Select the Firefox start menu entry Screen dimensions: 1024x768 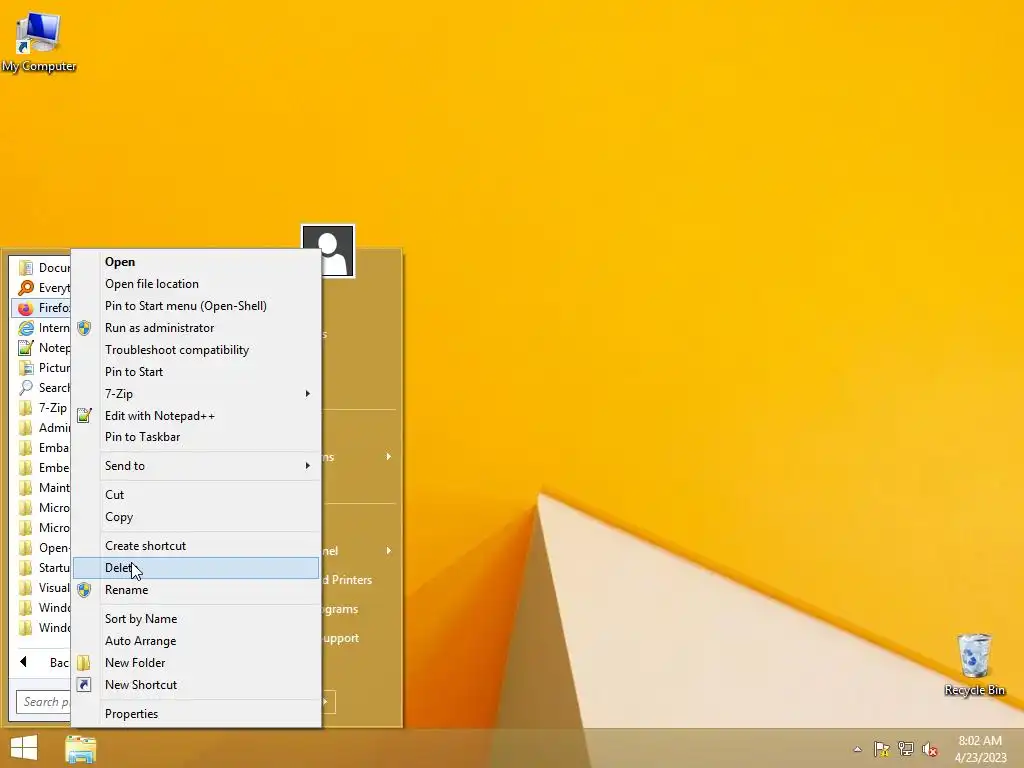pyautogui.click(x=42, y=308)
